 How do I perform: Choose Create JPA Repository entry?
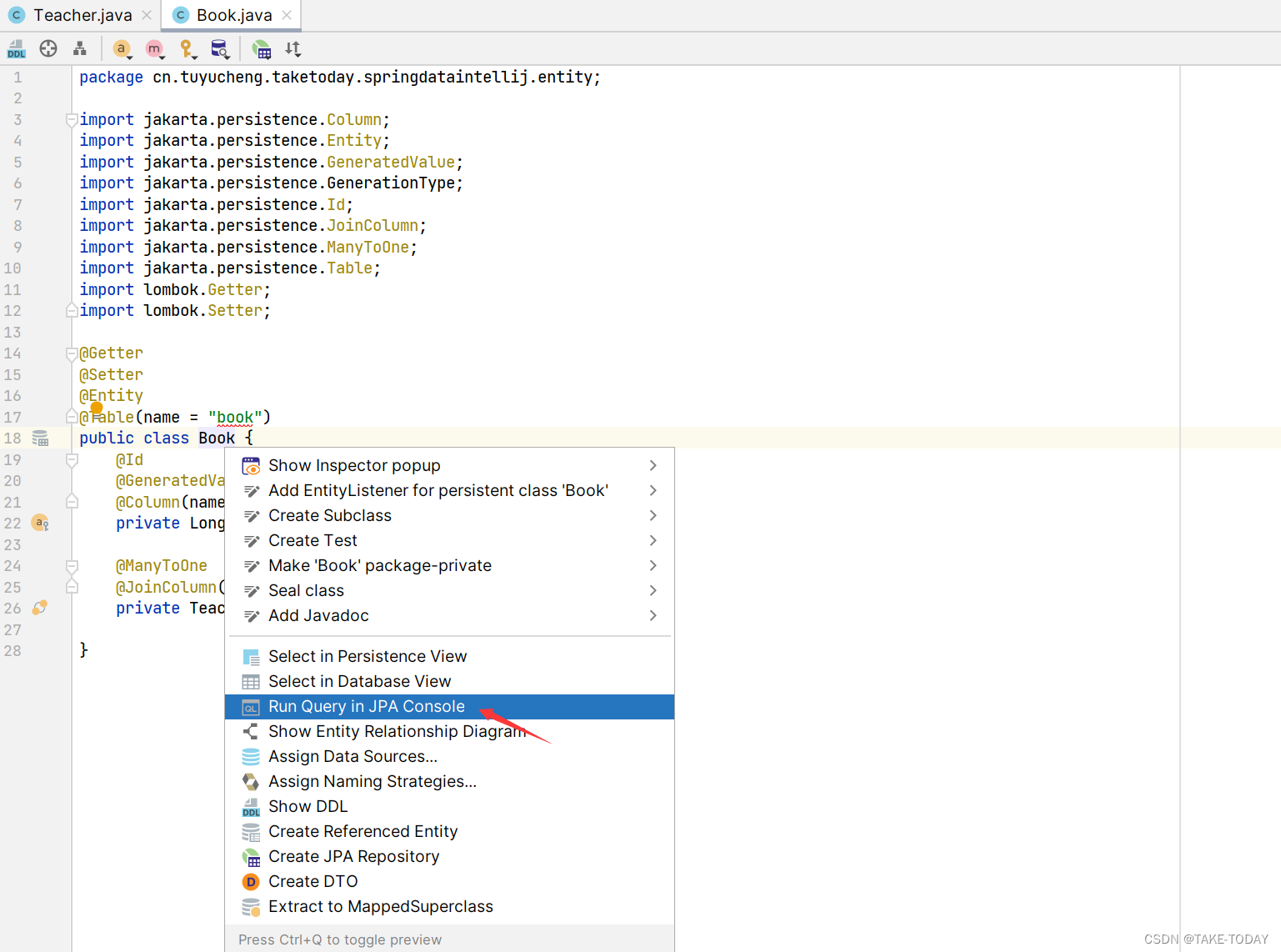[x=449, y=856]
